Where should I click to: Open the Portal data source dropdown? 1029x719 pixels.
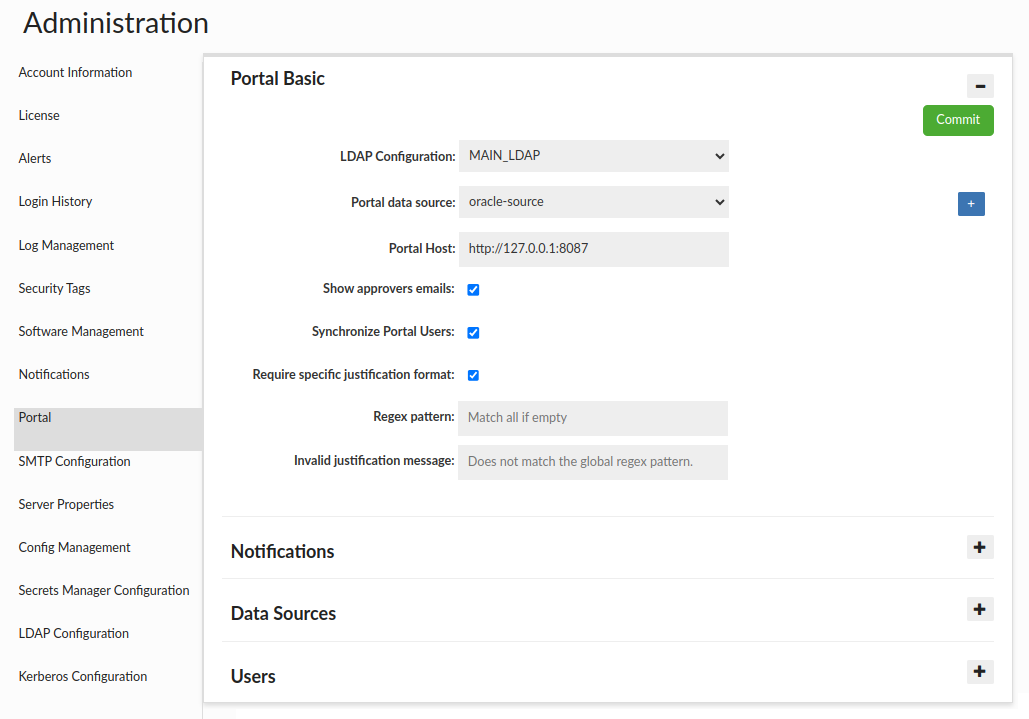coord(593,202)
